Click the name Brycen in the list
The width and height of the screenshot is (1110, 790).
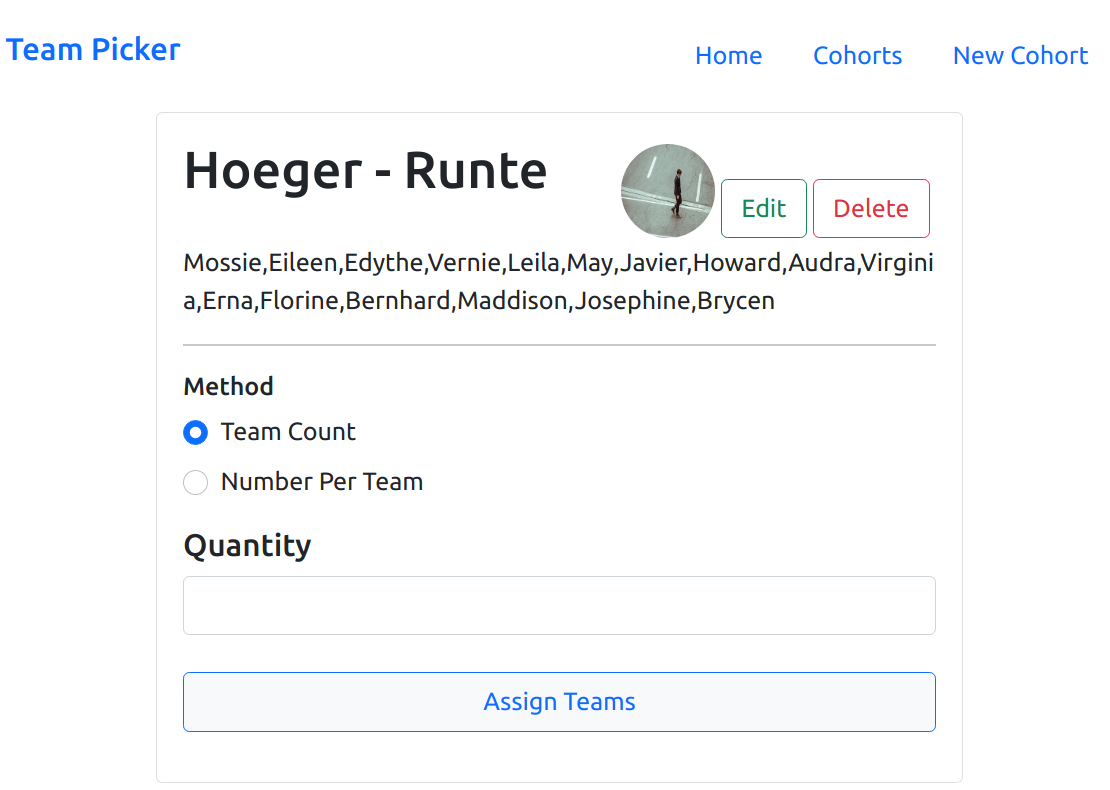[737, 300]
